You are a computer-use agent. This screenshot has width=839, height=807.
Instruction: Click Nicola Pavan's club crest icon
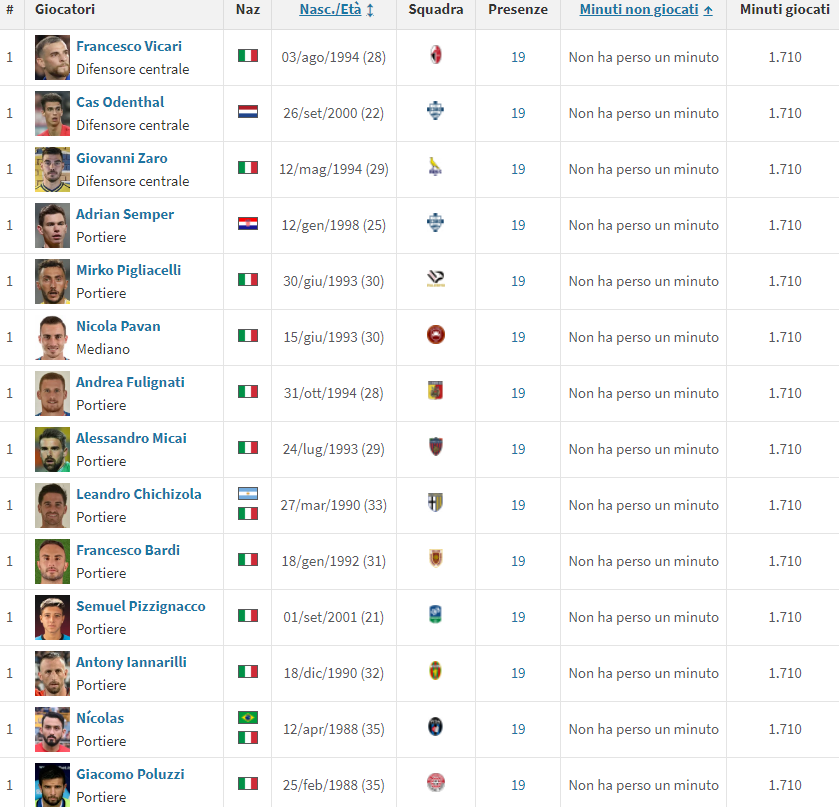coord(435,336)
